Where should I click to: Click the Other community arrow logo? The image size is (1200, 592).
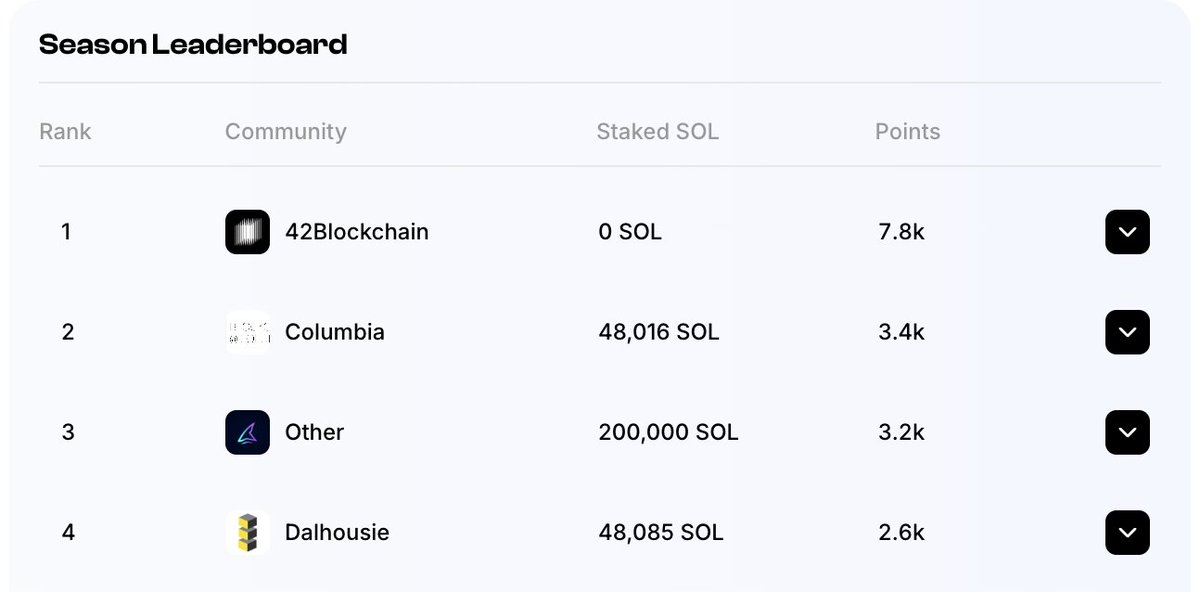pos(247,432)
